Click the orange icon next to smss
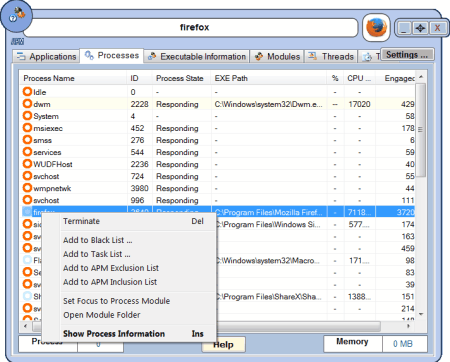The height and width of the screenshot is (362, 450). coord(27,140)
